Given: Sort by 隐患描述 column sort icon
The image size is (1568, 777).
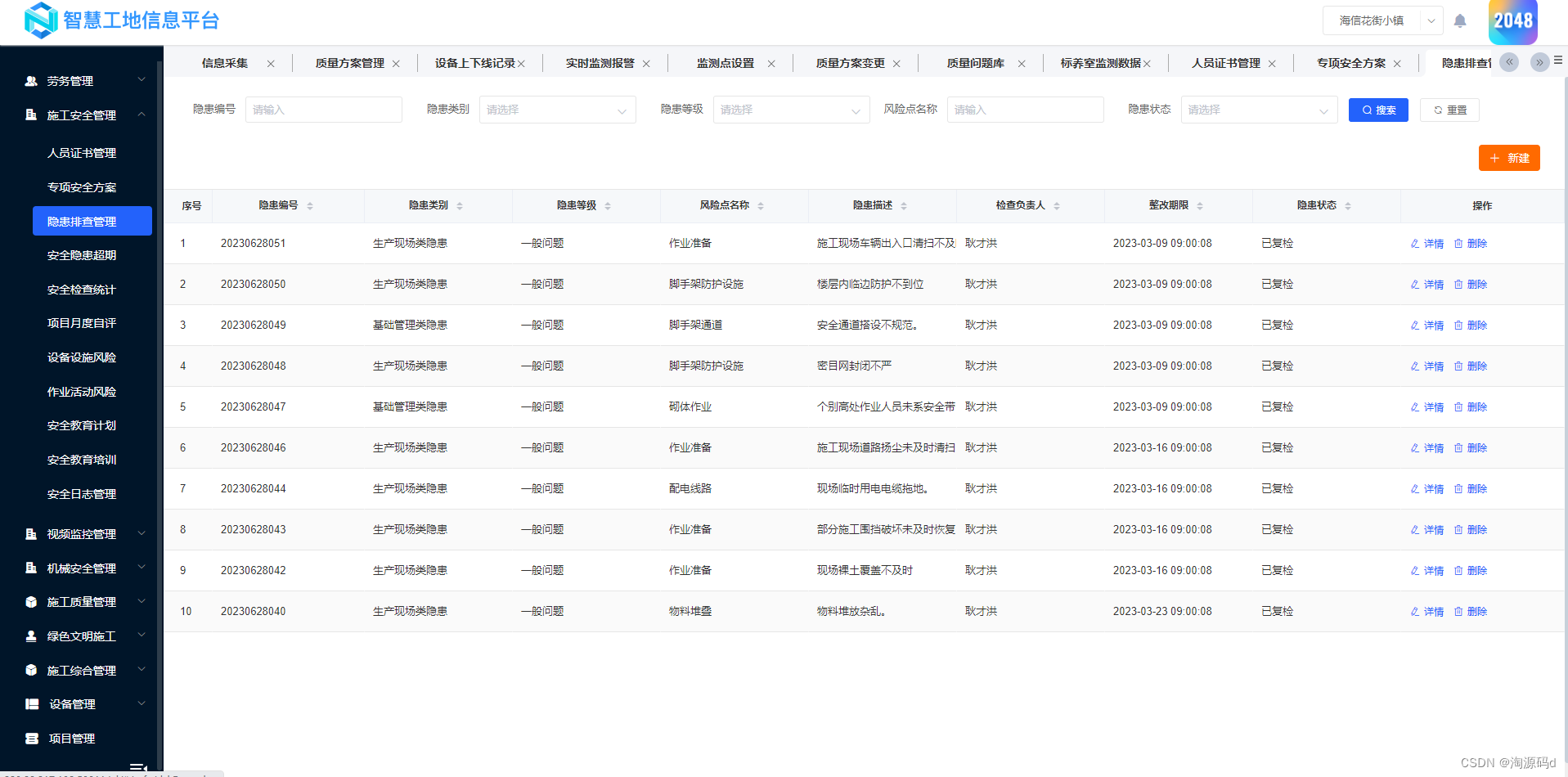Looking at the screenshot, I should coord(904,206).
